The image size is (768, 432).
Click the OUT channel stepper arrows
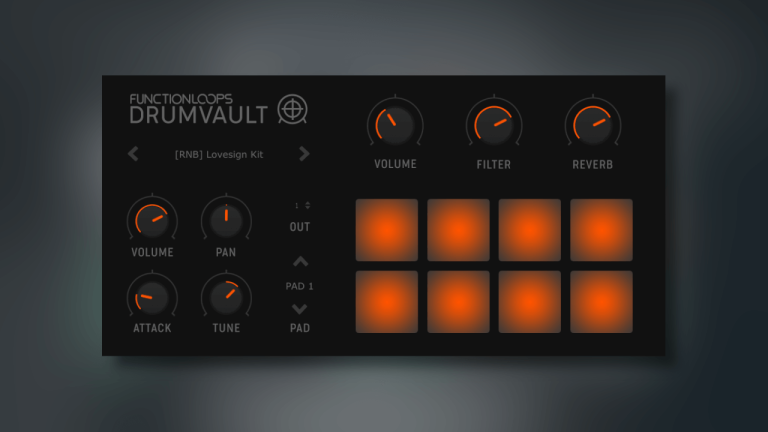(x=307, y=205)
